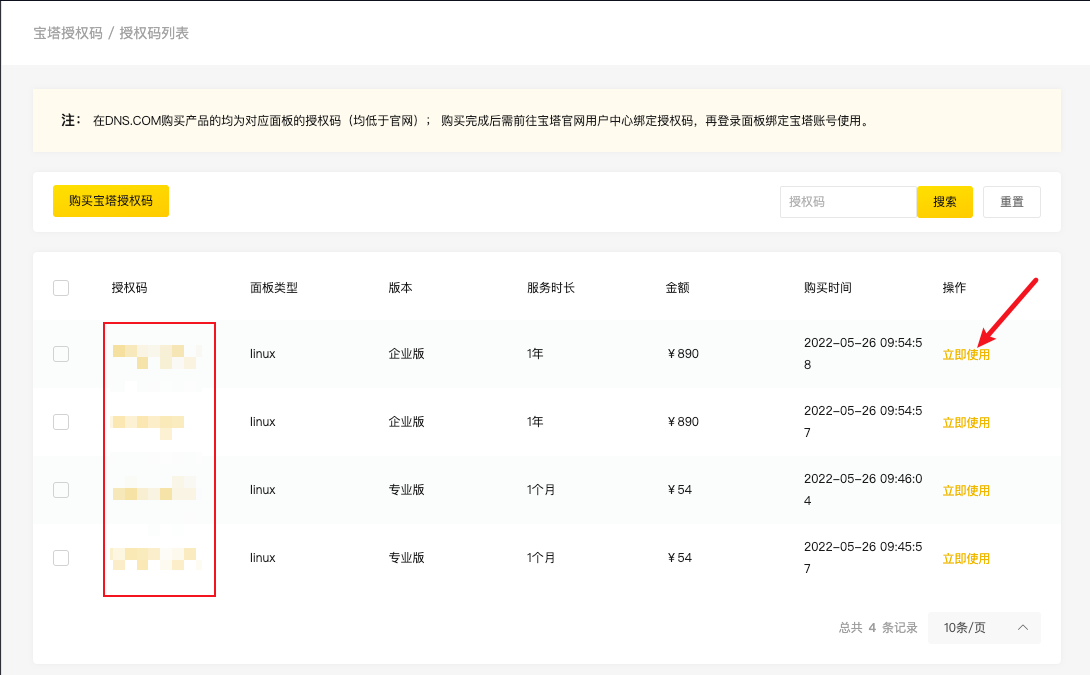The width and height of the screenshot is (1090, 675).
Task: Click the 授权码 column header
Action: click(x=129, y=288)
